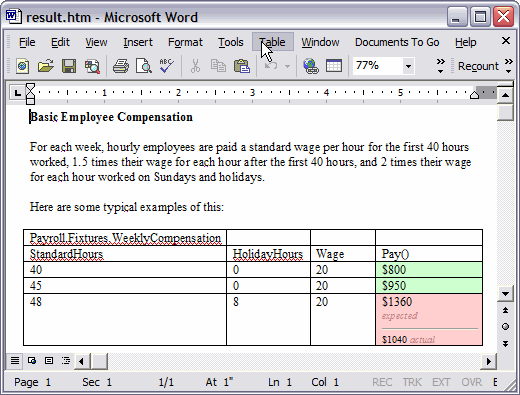Screen dimensions: 520x395
Task: Expand the Undo history dropdown arrow
Action: 287,66
